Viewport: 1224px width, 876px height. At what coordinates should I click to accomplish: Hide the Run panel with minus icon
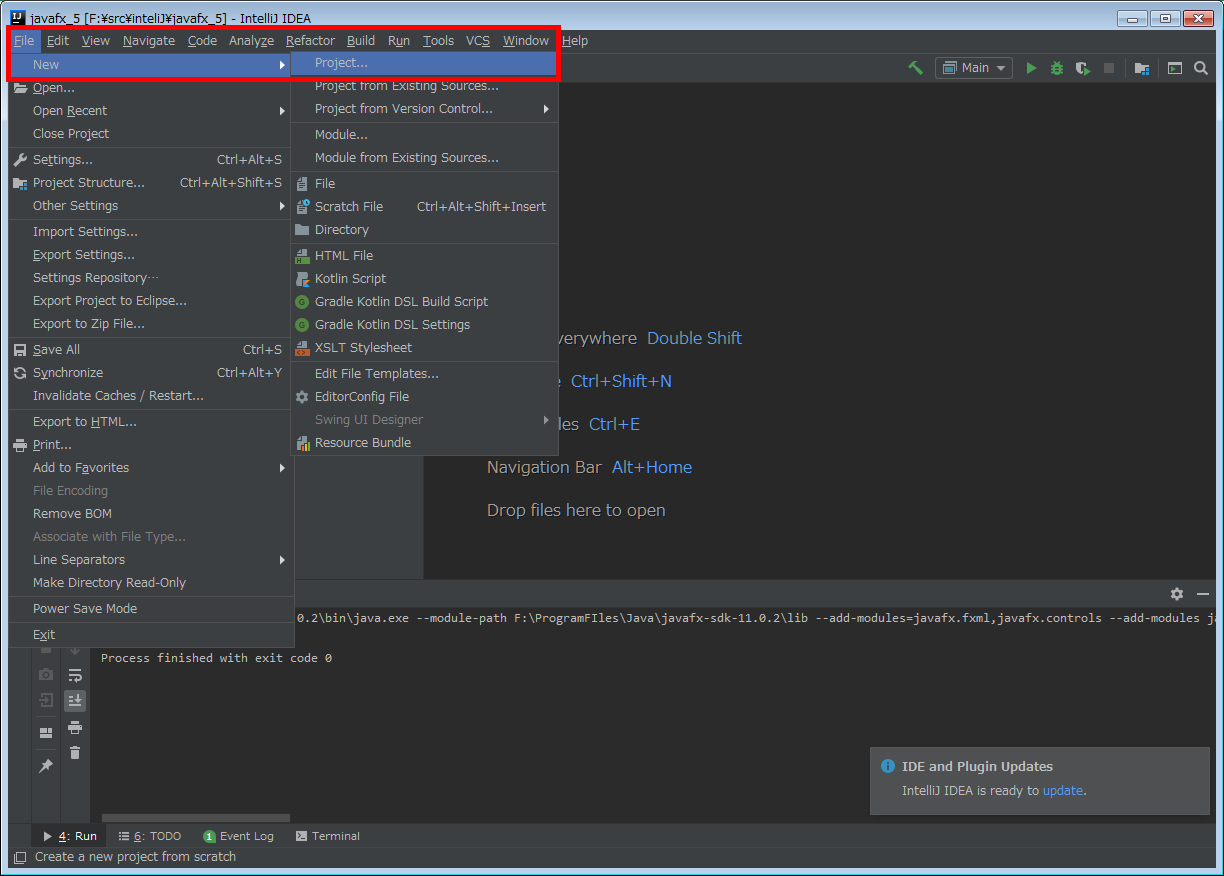1202,593
